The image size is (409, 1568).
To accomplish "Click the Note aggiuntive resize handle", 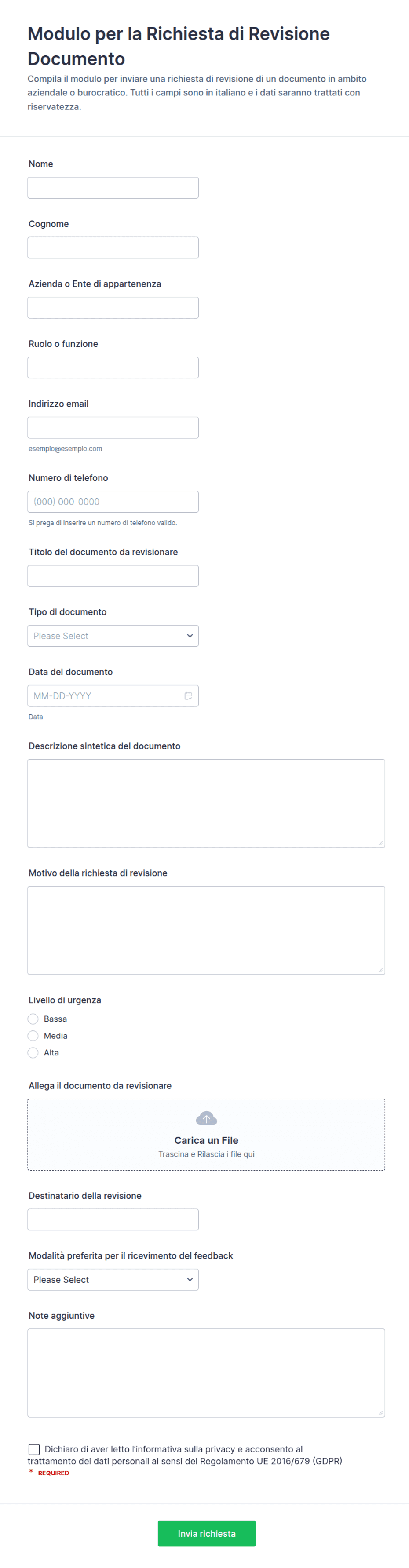I will point(380,1412).
